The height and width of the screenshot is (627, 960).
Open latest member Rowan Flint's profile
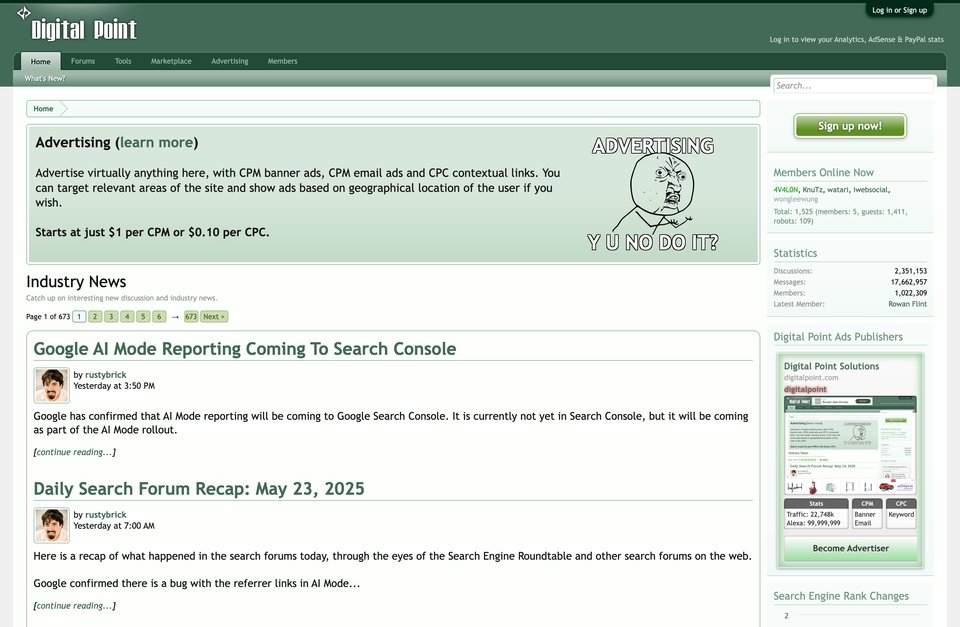907,304
